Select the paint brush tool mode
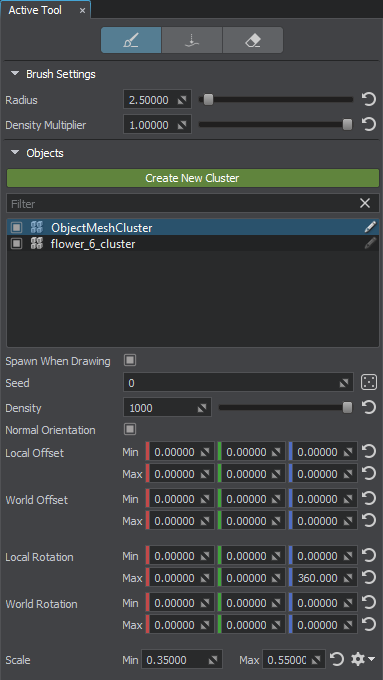Image resolution: width=383 pixels, height=680 pixels. click(131, 40)
